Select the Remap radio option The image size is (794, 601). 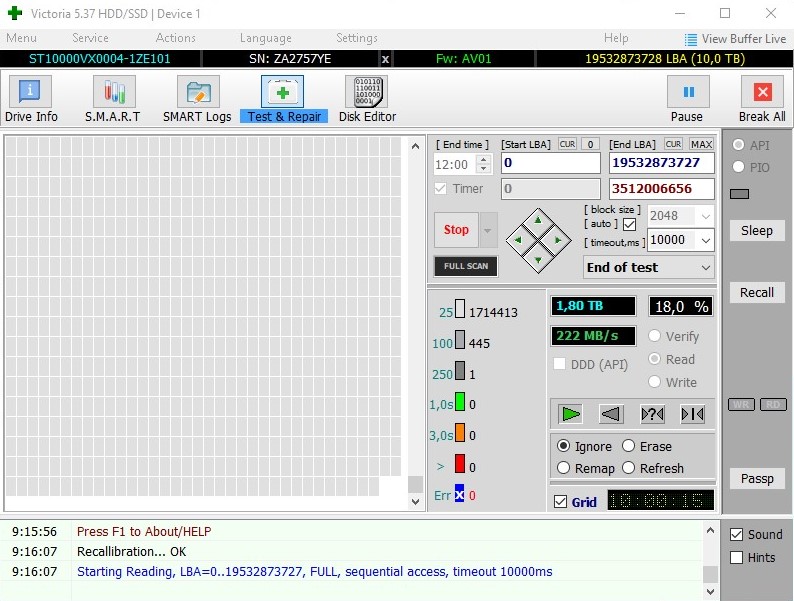click(x=564, y=468)
